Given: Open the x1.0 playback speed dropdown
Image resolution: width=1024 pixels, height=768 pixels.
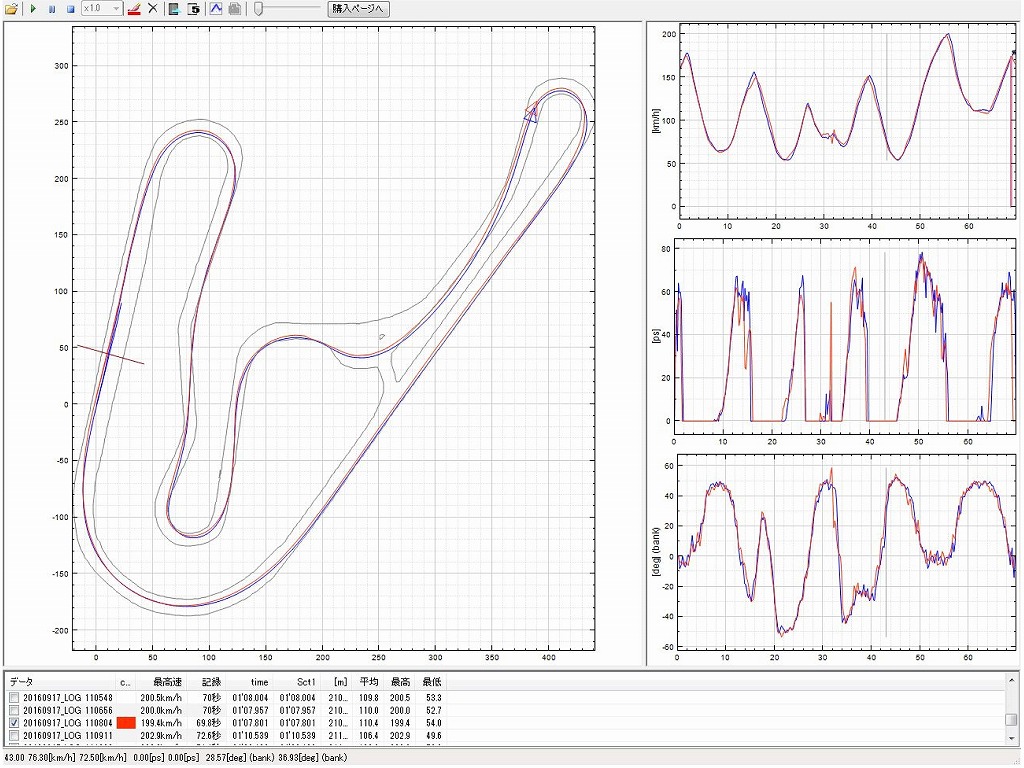Looking at the screenshot, I should [116, 9].
